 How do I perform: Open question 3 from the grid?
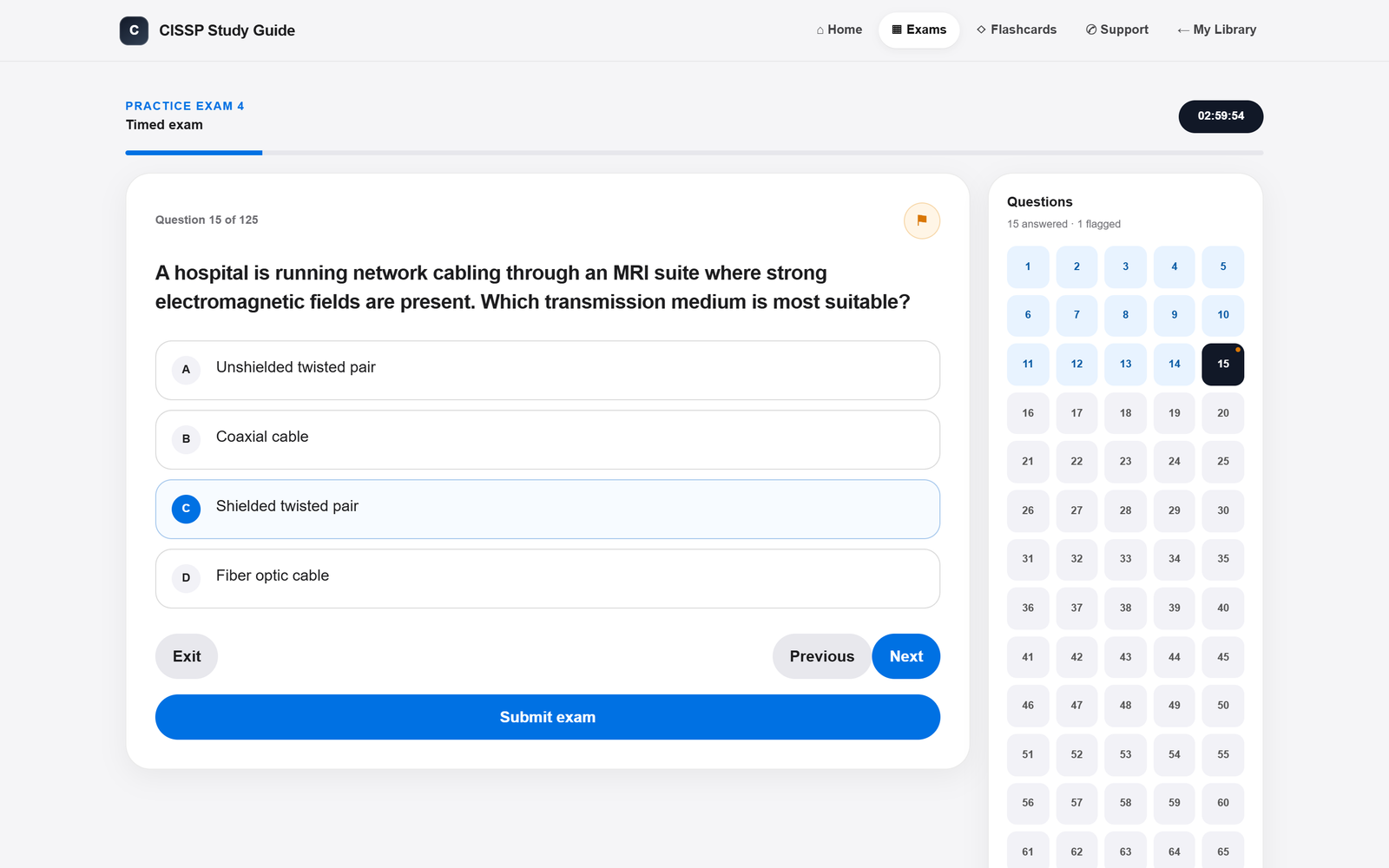point(1126,266)
